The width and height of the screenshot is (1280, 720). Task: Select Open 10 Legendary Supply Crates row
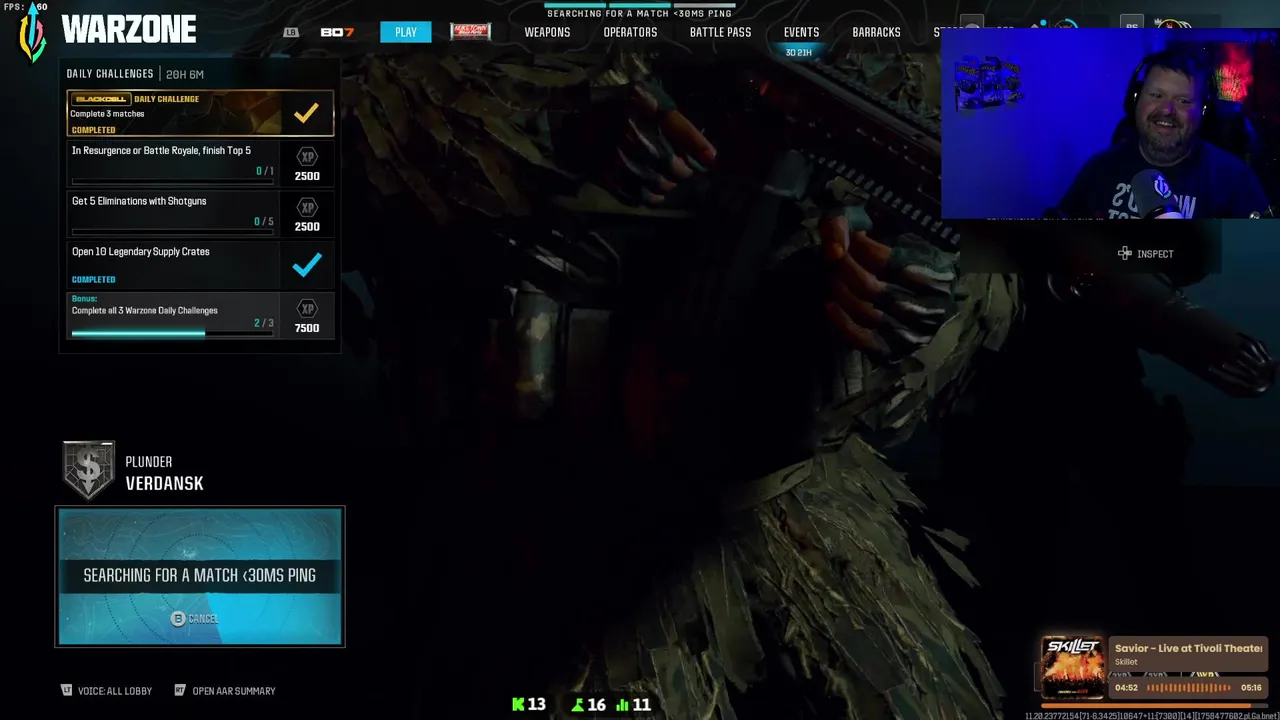200,264
